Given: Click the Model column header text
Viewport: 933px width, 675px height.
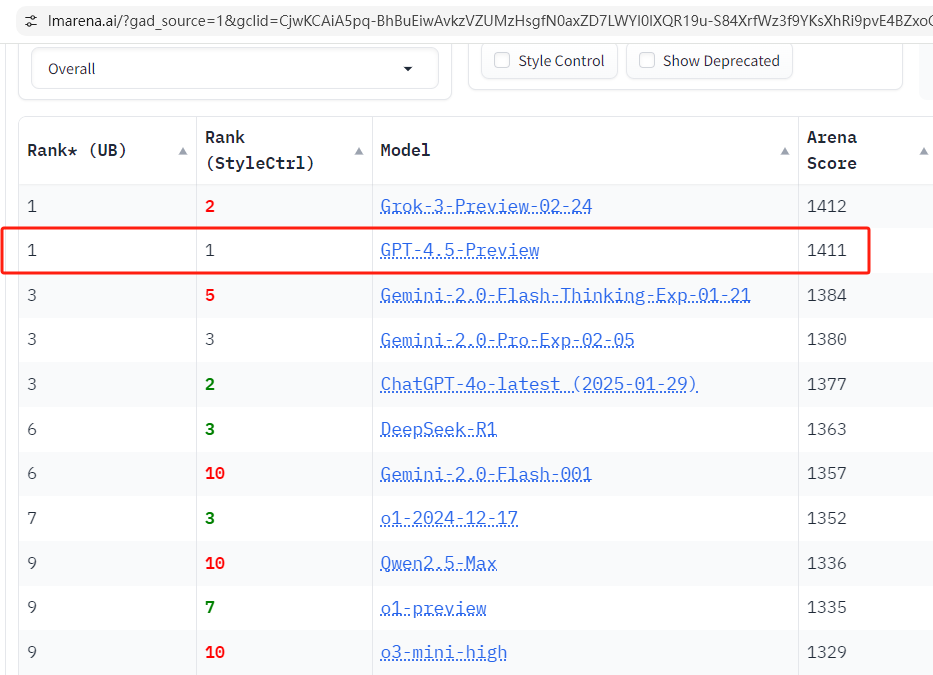Looking at the screenshot, I should coord(405,150).
